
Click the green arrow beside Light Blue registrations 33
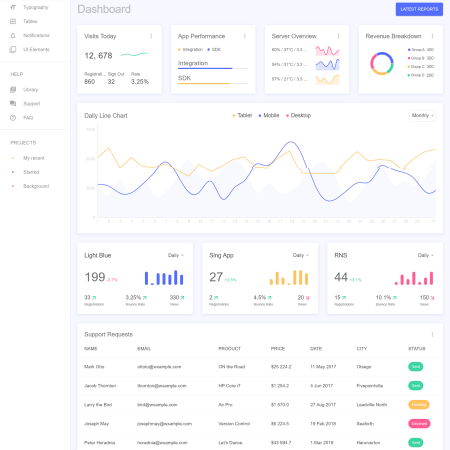pyautogui.click(x=94, y=298)
